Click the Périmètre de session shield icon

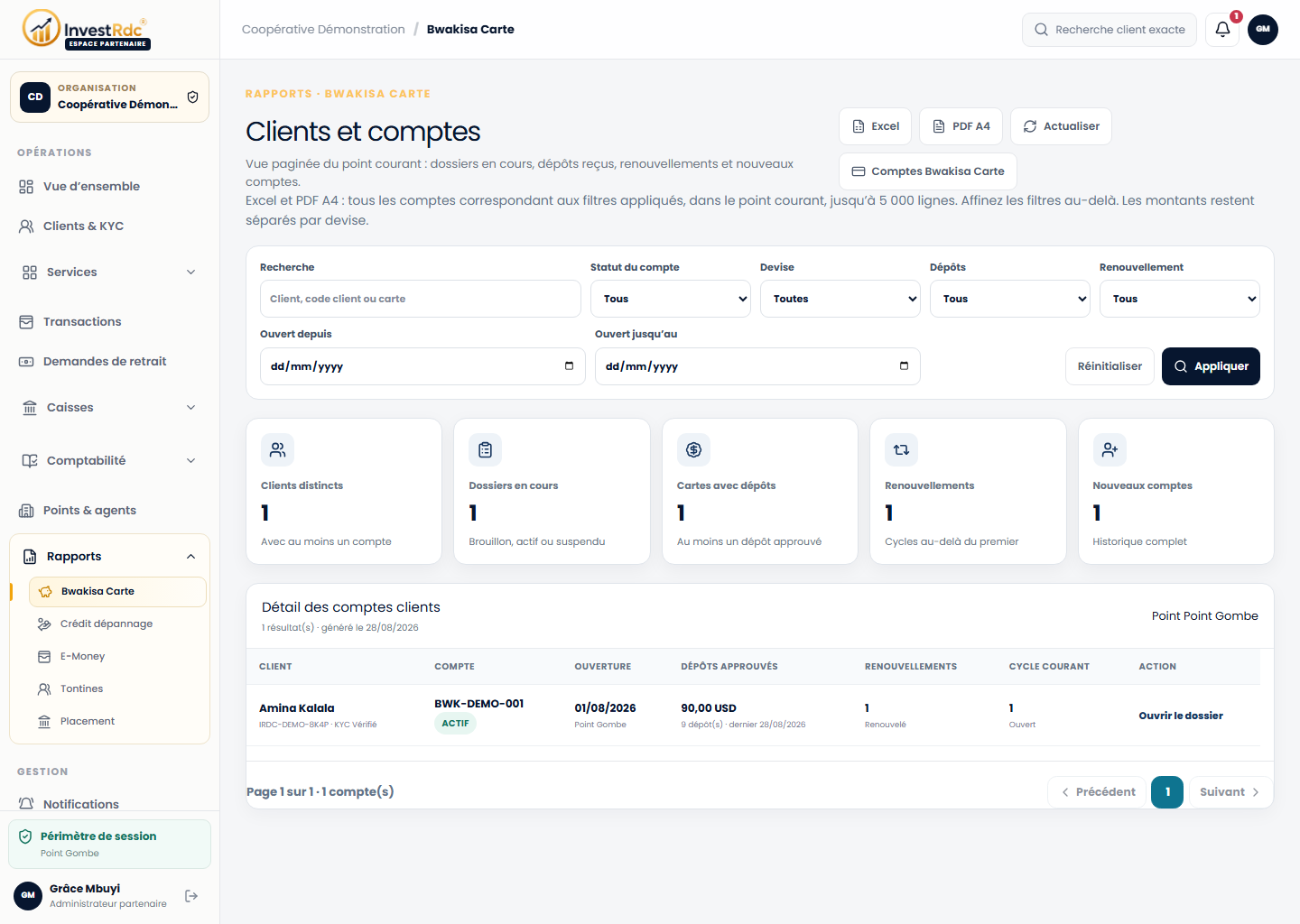tap(25, 836)
